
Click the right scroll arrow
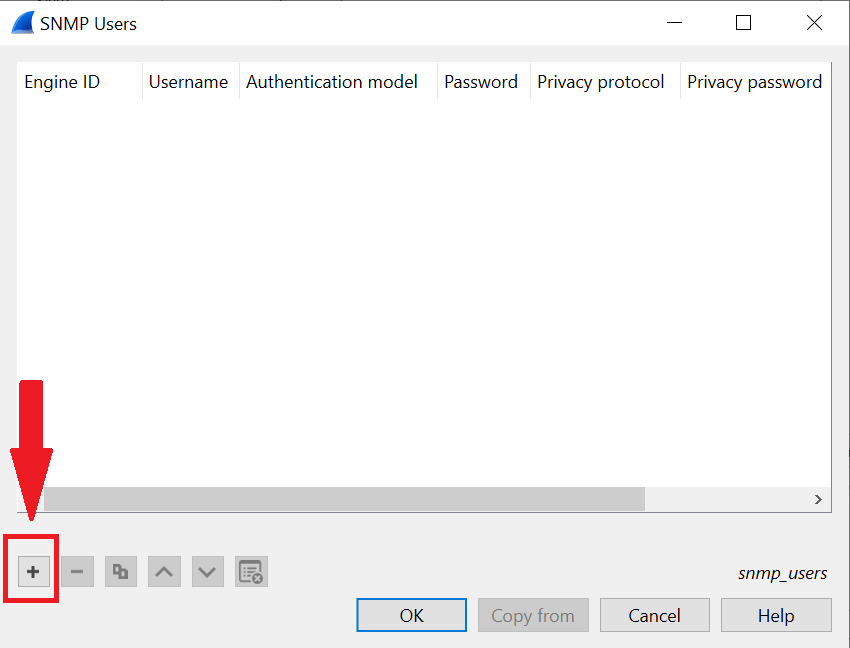coord(818,499)
